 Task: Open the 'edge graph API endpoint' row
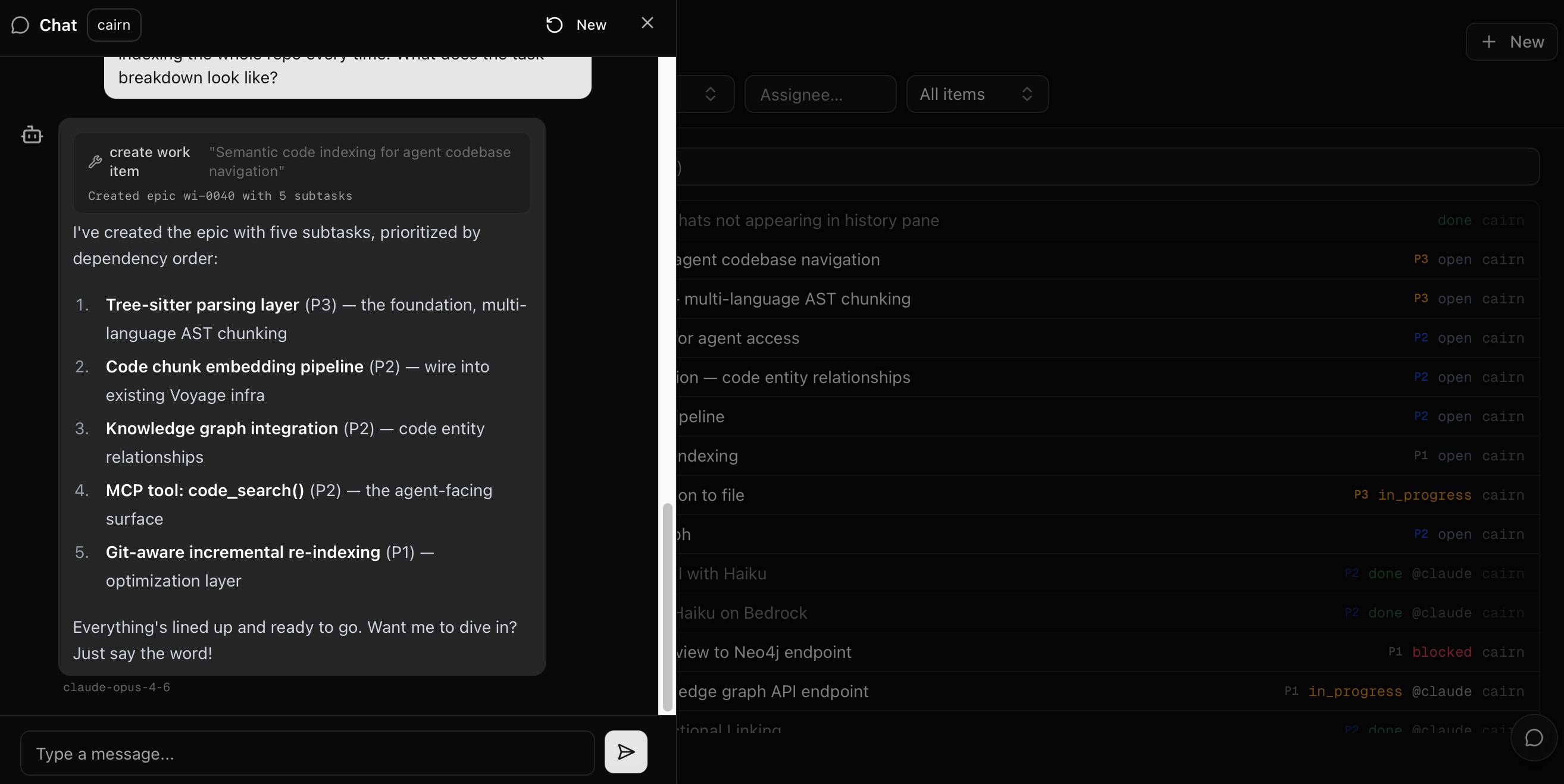coord(1108,691)
